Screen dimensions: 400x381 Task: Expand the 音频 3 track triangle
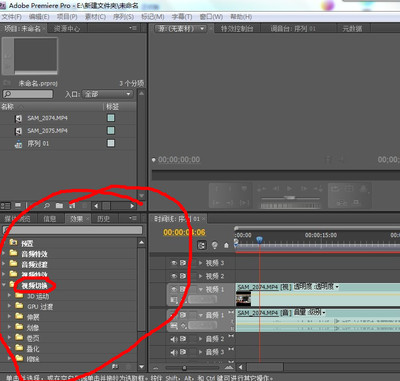[x=201, y=352]
